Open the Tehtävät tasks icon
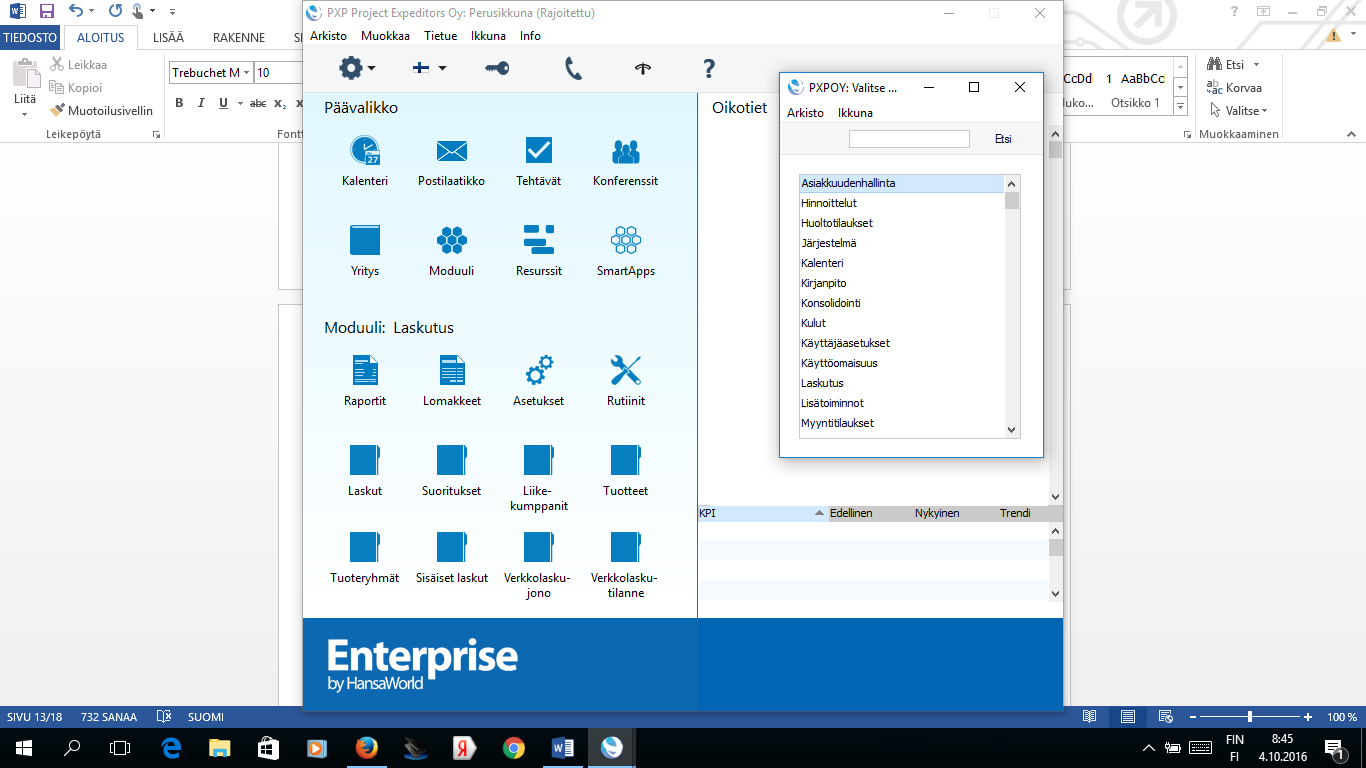The height and width of the screenshot is (768, 1366). (539, 150)
